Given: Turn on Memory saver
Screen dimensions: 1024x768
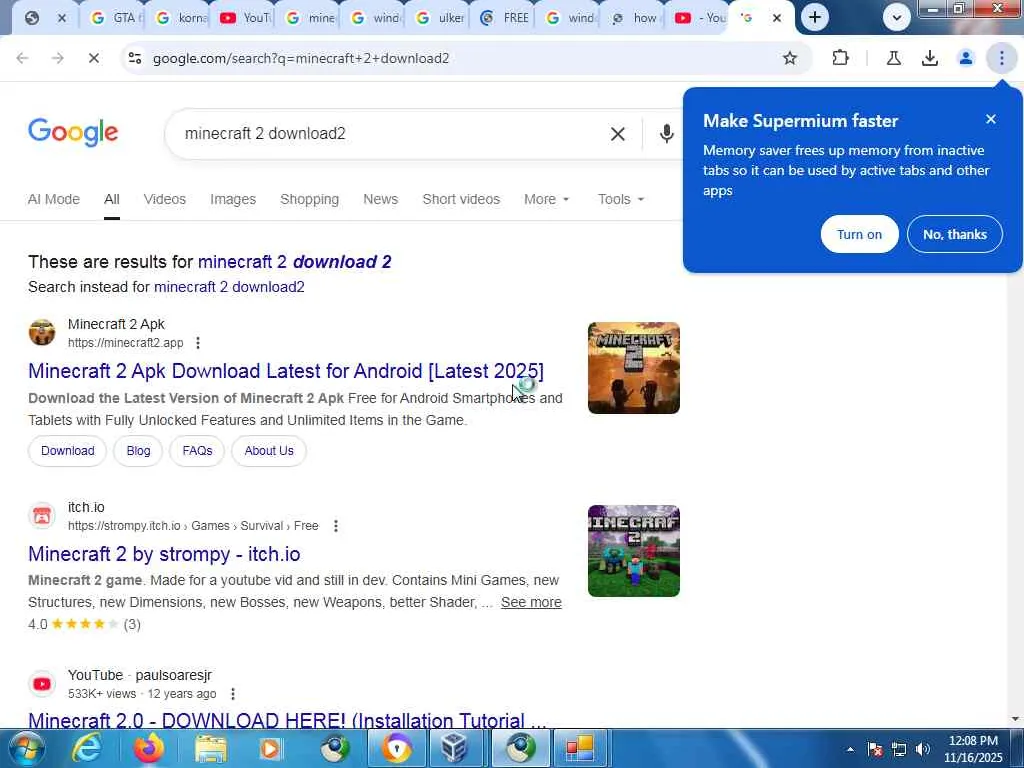Looking at the screenshot, I should (x=859, y=234).
